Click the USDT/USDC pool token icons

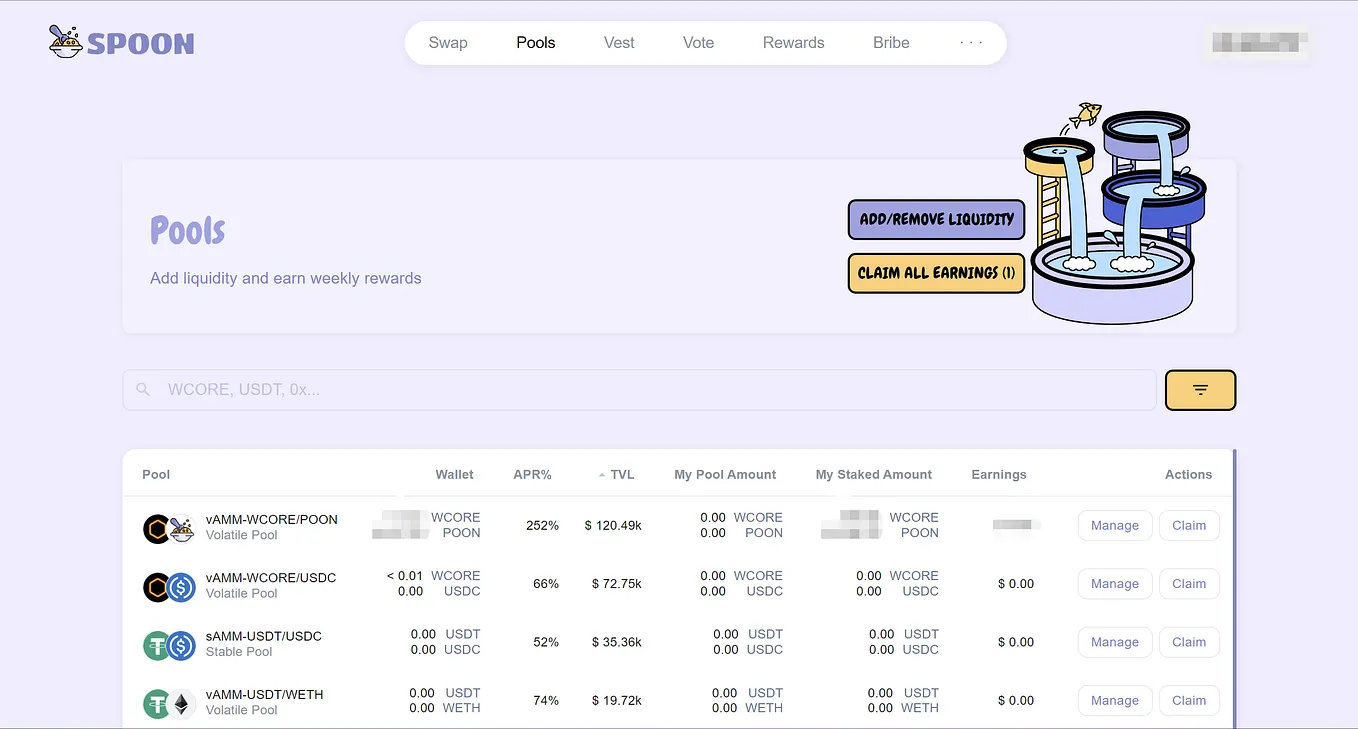pos(168,645)
